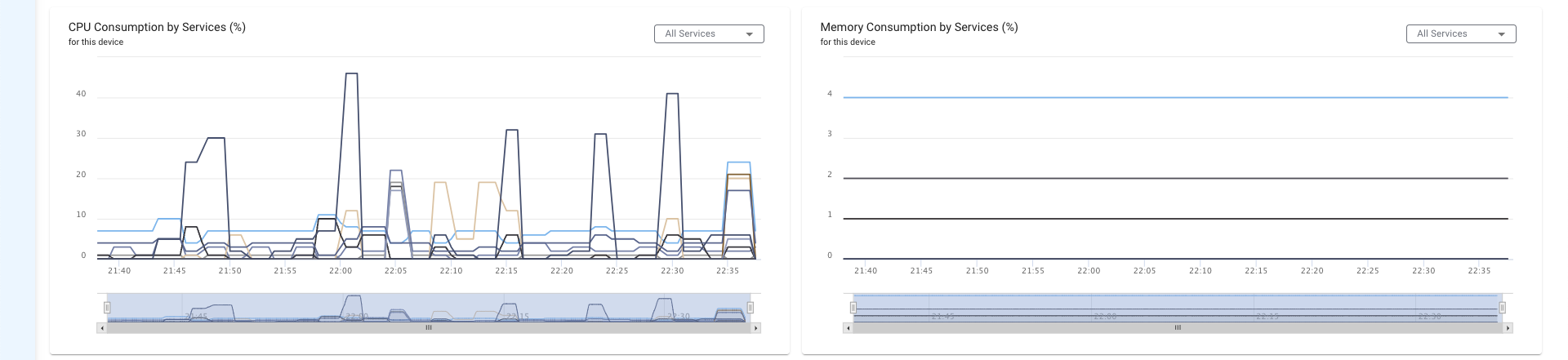Click left scroll arrow under CPU chart
The height and width of the screenshot is (360, 1568).
point(101,328)
